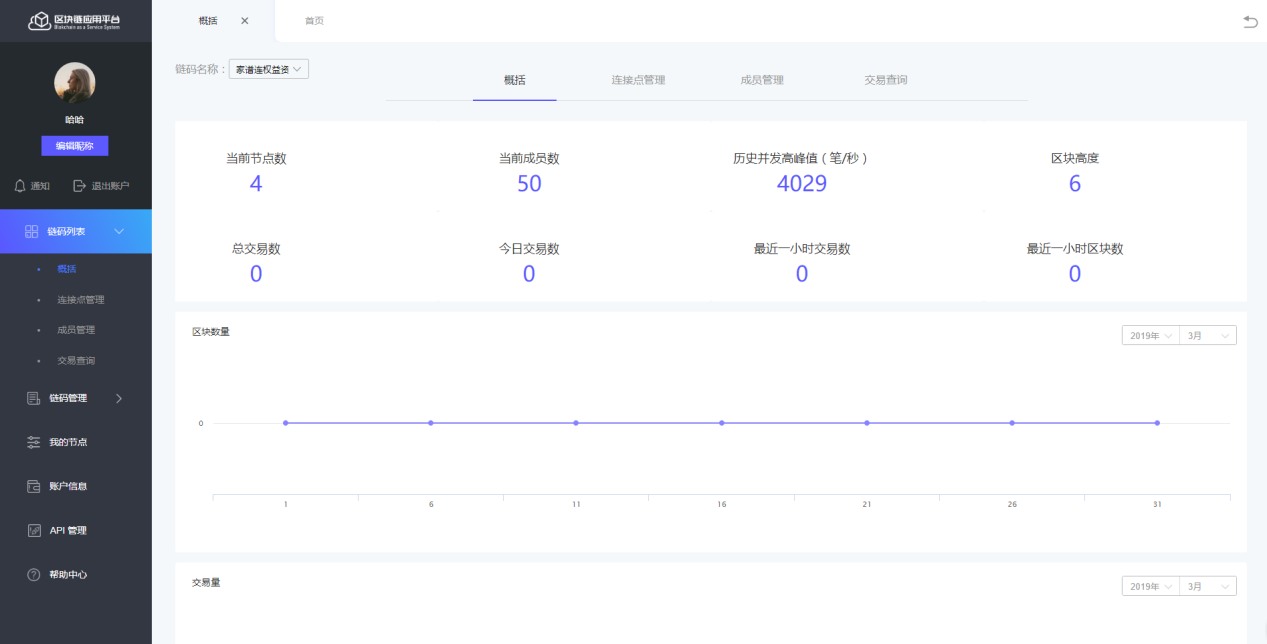This screenshot has width=1267, height=644.
Task: Click the 链码管理 document icon
Action: pyautogui.click(x=33, y=398)
